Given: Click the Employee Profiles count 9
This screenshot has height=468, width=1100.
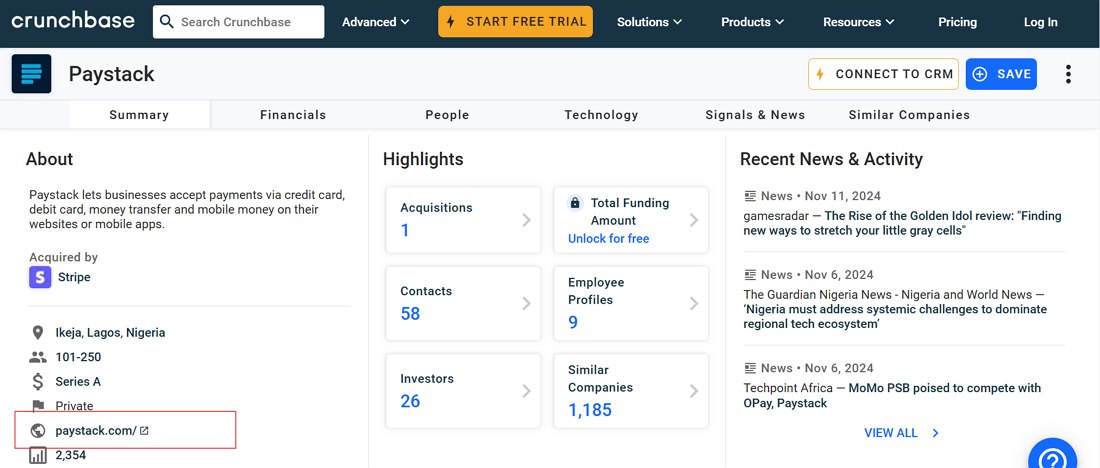Looking at the screenshot, I should (x=573, y=322).
